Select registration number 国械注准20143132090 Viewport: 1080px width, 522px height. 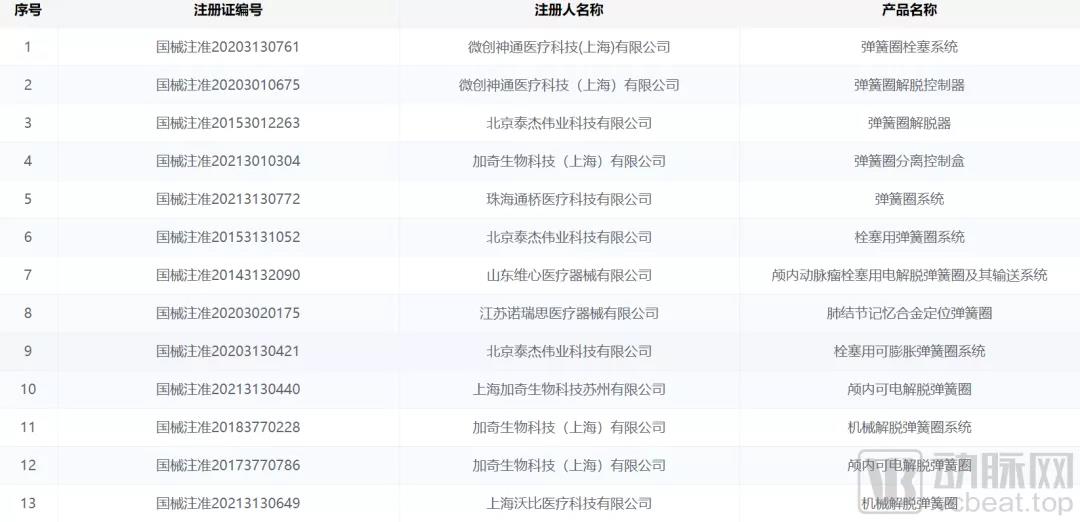228,275
